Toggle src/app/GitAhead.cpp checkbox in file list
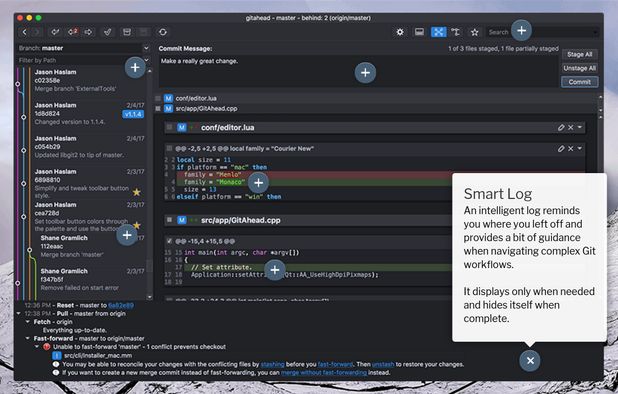The height and width of the screenshot is (394, 618). click(x=158, y=108)
